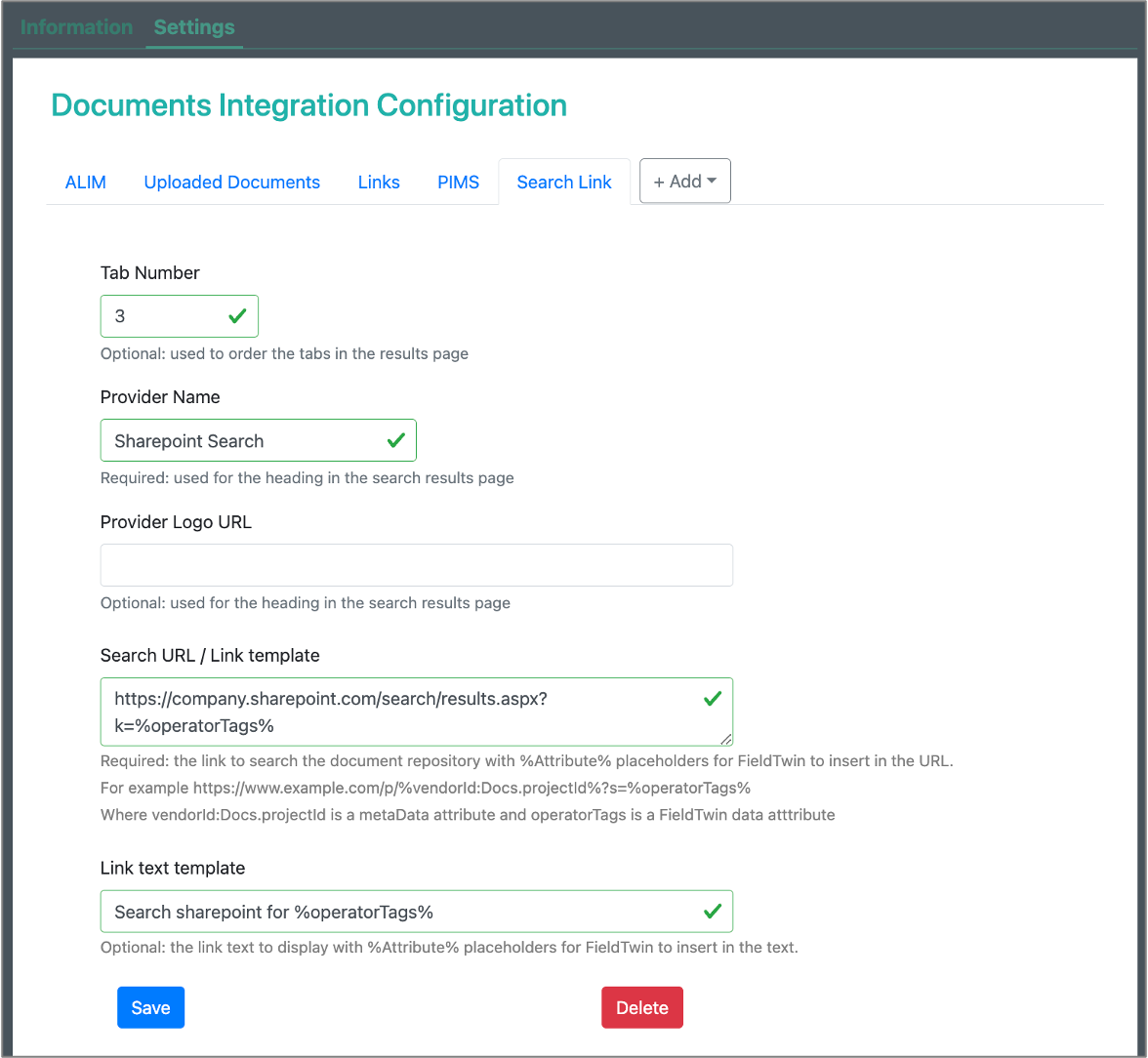Focus the Provider Logo URL field
The image size is (1148, 1058).
tap(417, 565)
